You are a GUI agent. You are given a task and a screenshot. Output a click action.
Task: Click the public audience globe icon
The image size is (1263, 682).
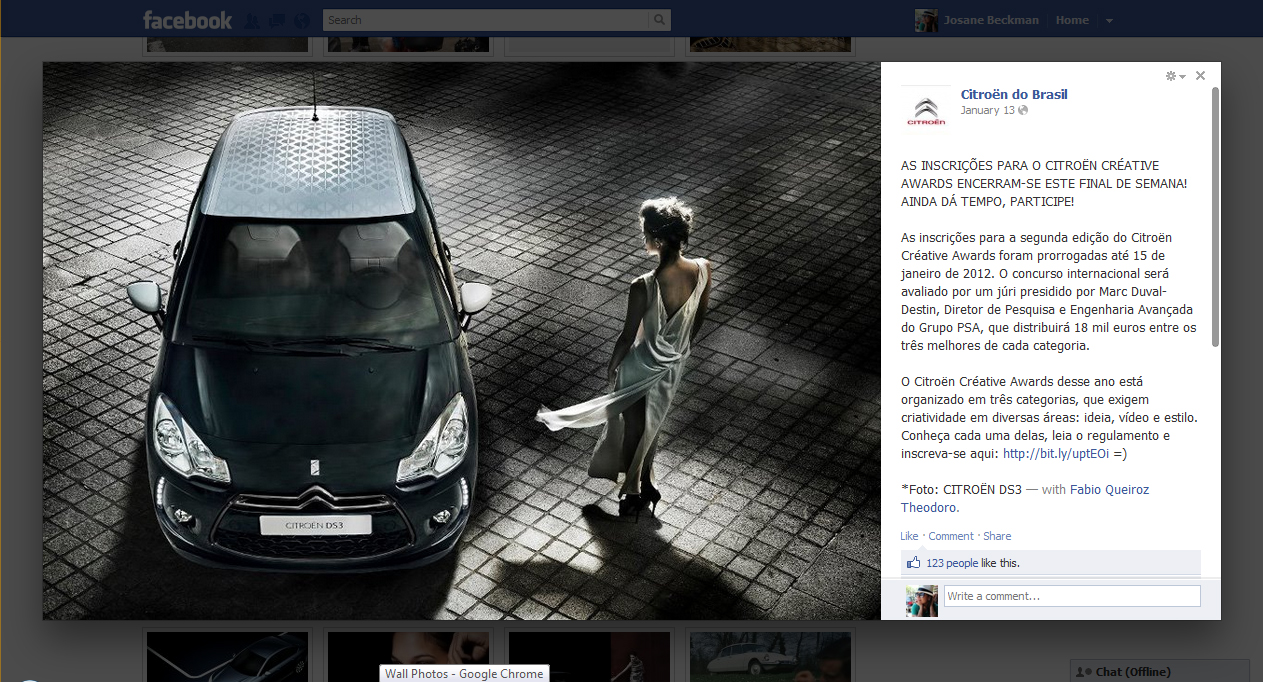(1023, 110)
